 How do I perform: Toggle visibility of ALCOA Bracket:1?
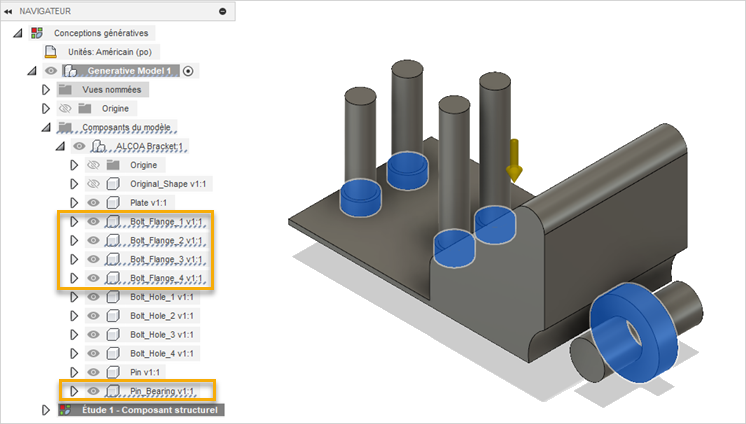coord(79,146)
